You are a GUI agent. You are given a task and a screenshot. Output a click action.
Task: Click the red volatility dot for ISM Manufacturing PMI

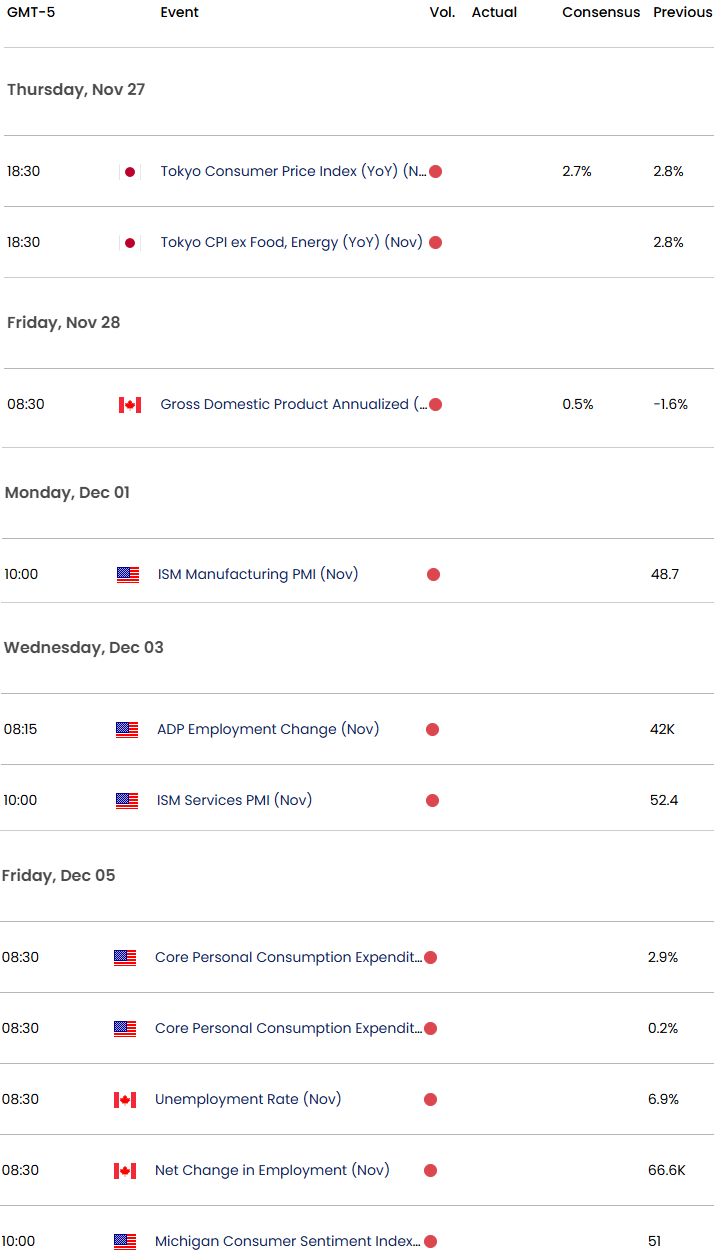(x=433, y=575)
